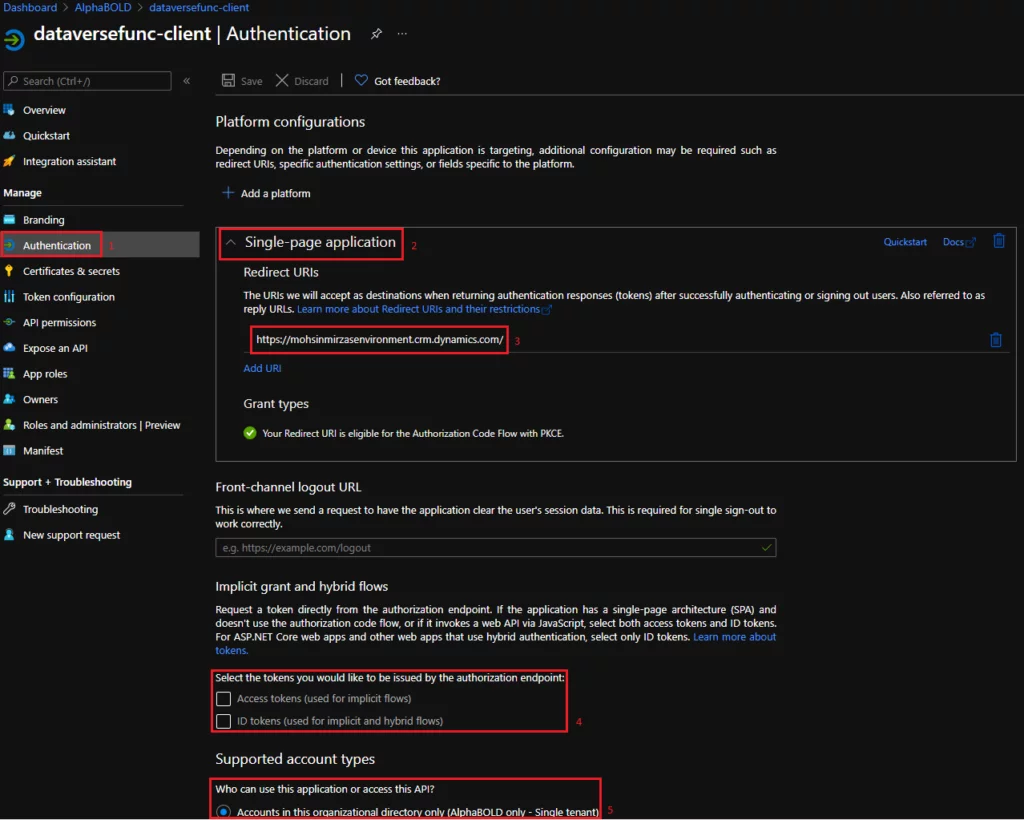
Task: Click the App roles grid icon
Action: [x=9, y=373]
